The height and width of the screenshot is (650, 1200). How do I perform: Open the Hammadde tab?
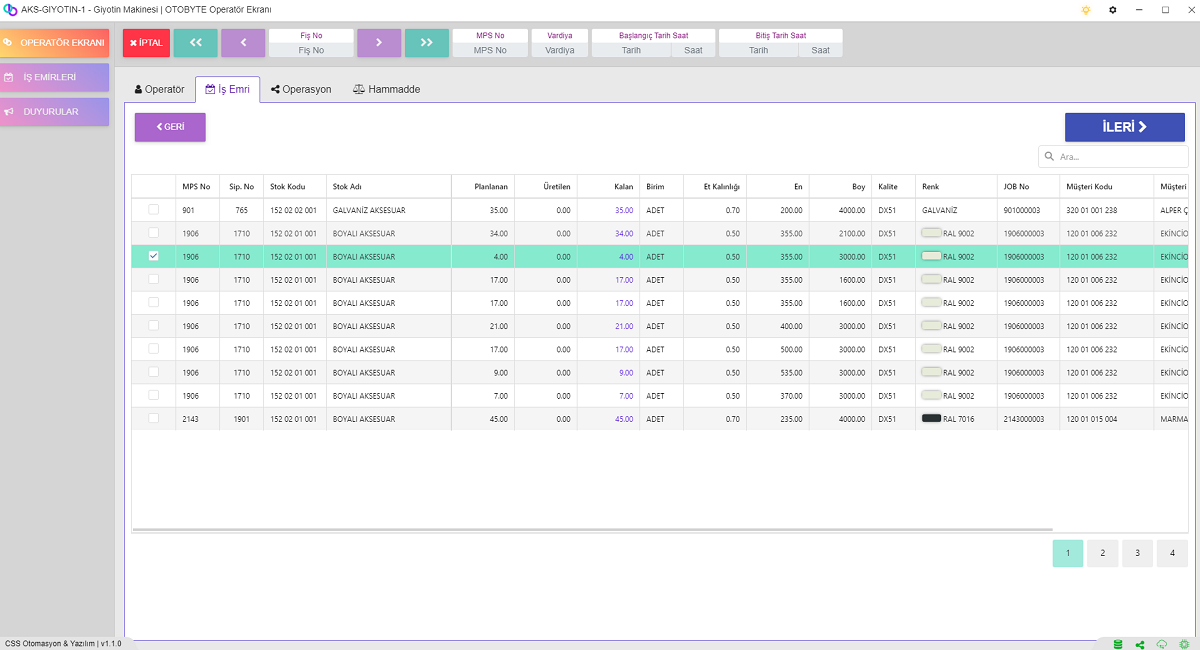click(386, 89)
